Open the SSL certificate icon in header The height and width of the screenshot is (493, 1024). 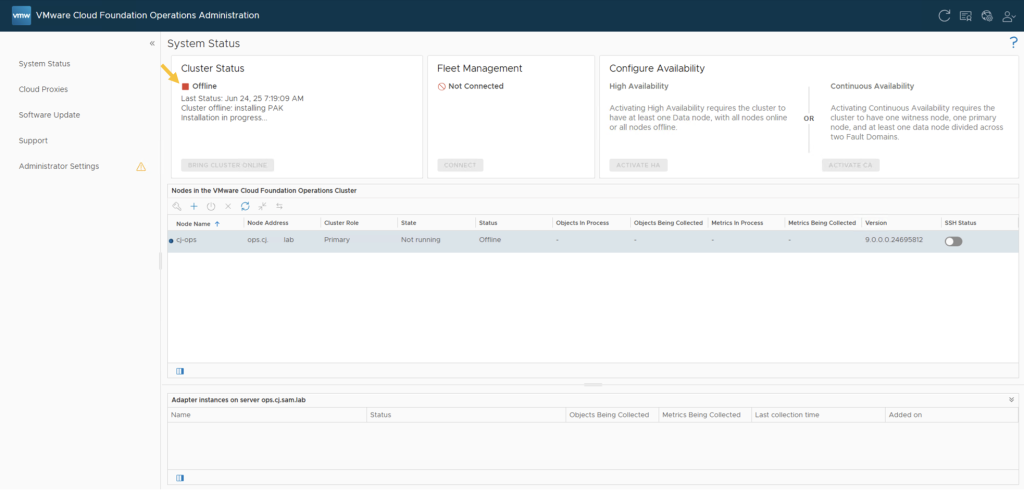965,16
